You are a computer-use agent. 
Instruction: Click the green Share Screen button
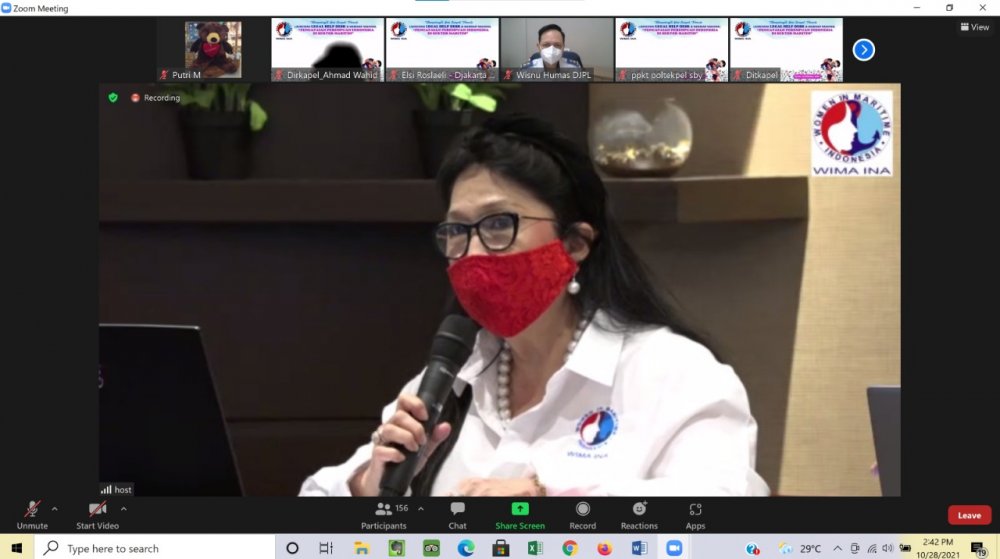pos(520,515)
